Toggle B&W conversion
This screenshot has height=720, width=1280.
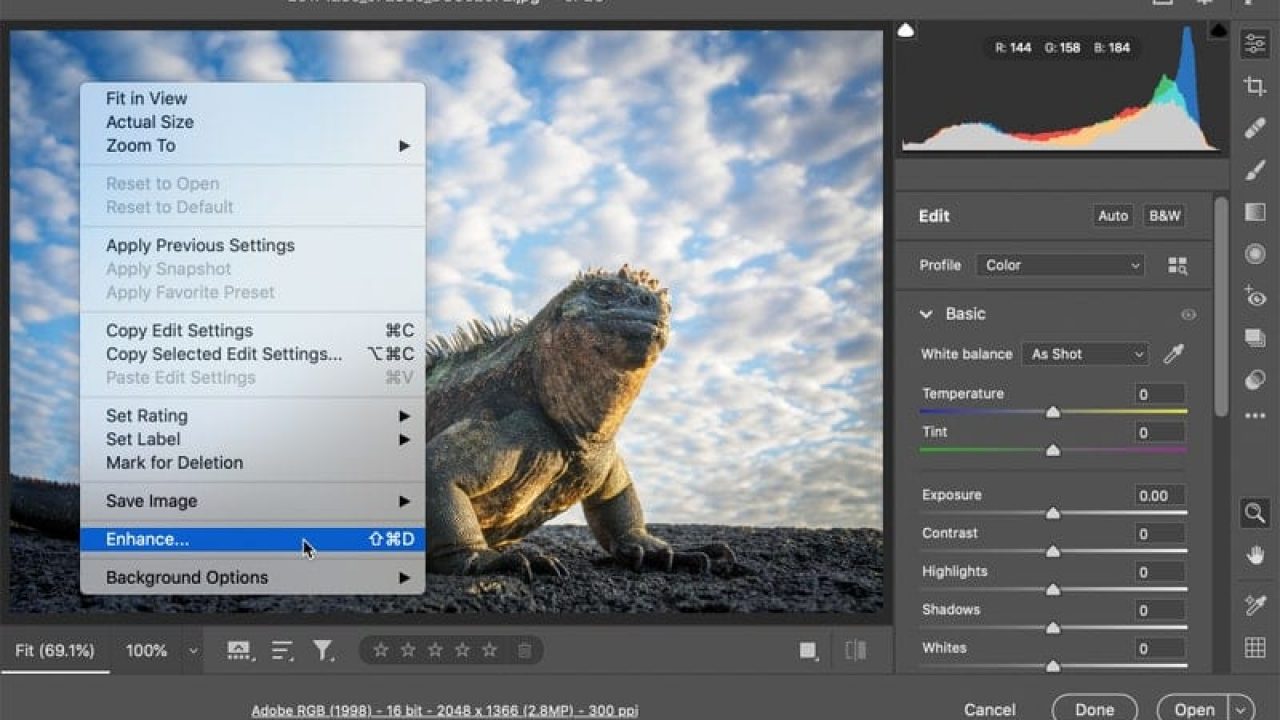pyautogui.click(x=1165, y=216)
